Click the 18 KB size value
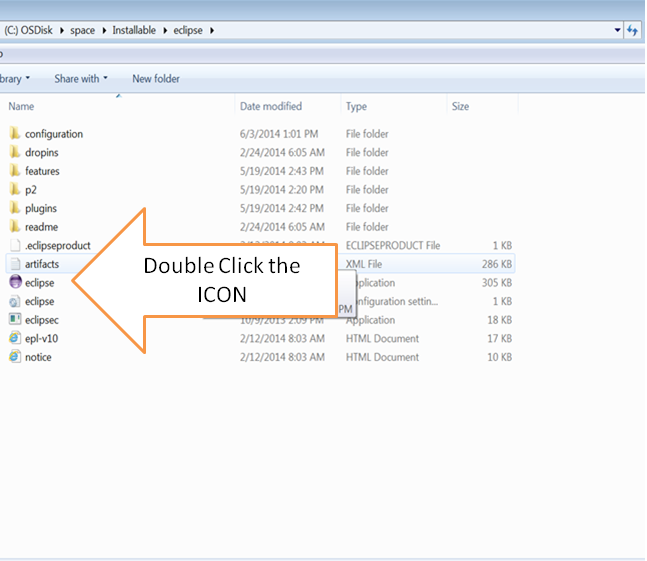Image resolution: width=647 pixels, height=561 pixels. coord(499,320)
